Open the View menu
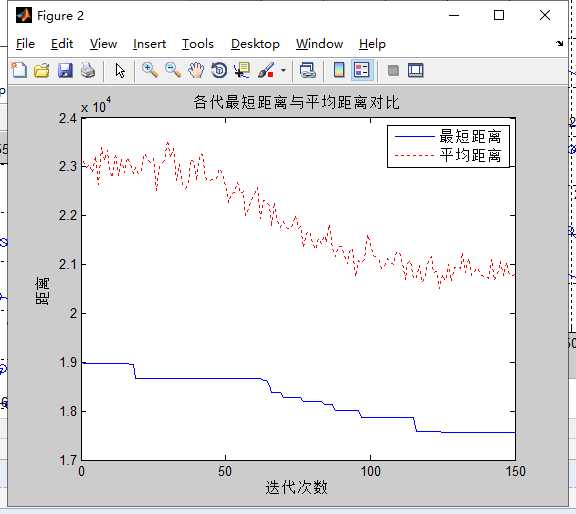This screenshot has width=576, height=514. click(x=103, y=44)
